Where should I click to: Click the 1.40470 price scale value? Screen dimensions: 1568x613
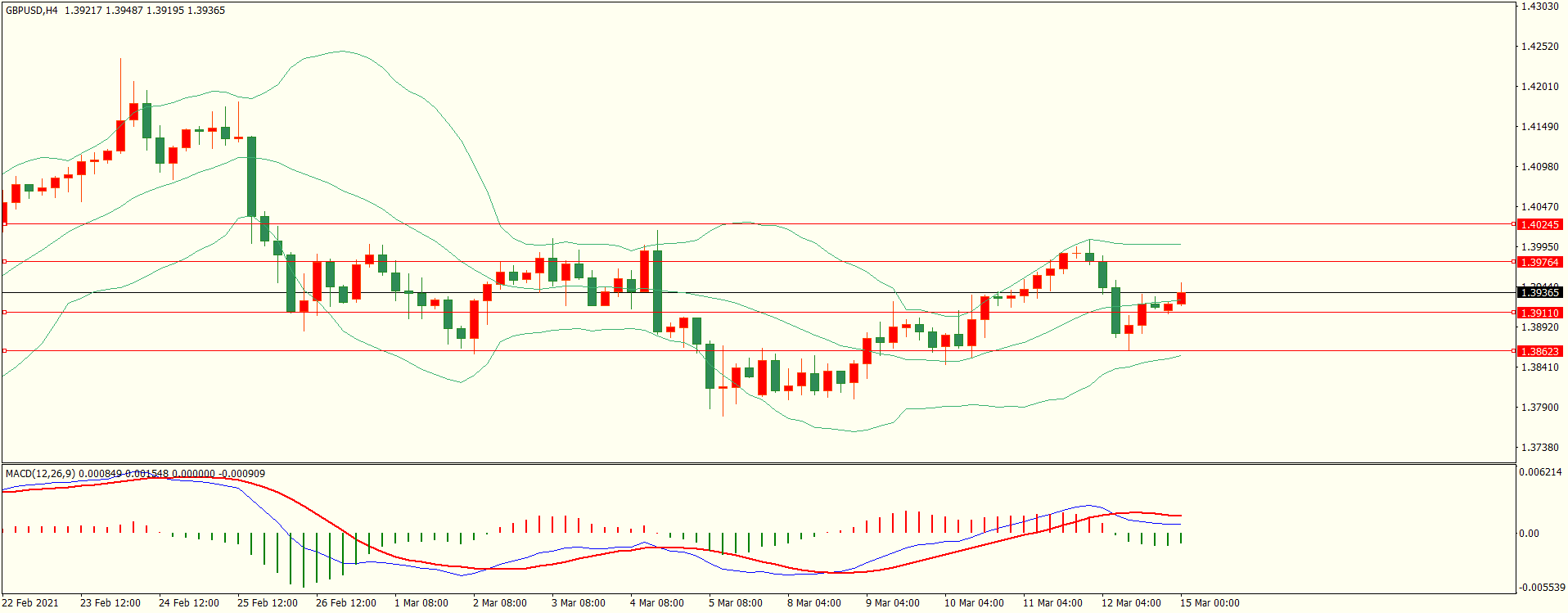click(x=1539, y=207)
